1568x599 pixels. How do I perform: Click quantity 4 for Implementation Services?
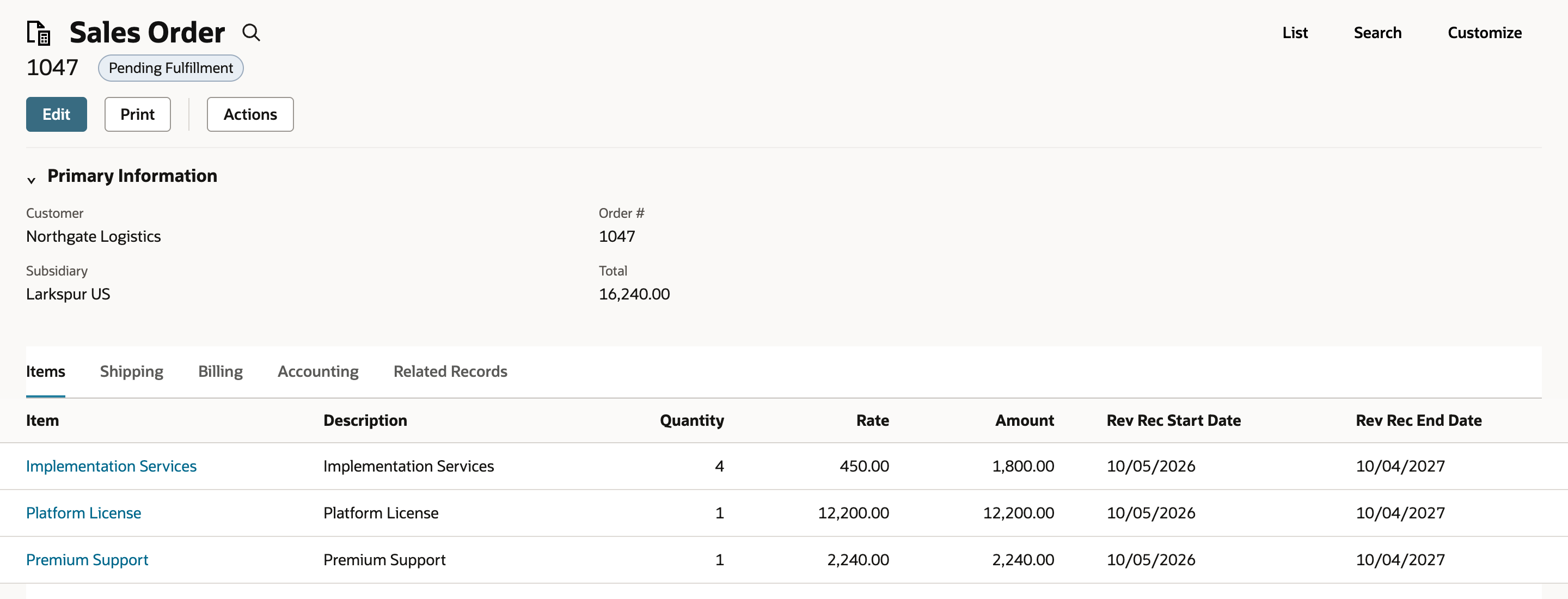click(x=719, y=466)
